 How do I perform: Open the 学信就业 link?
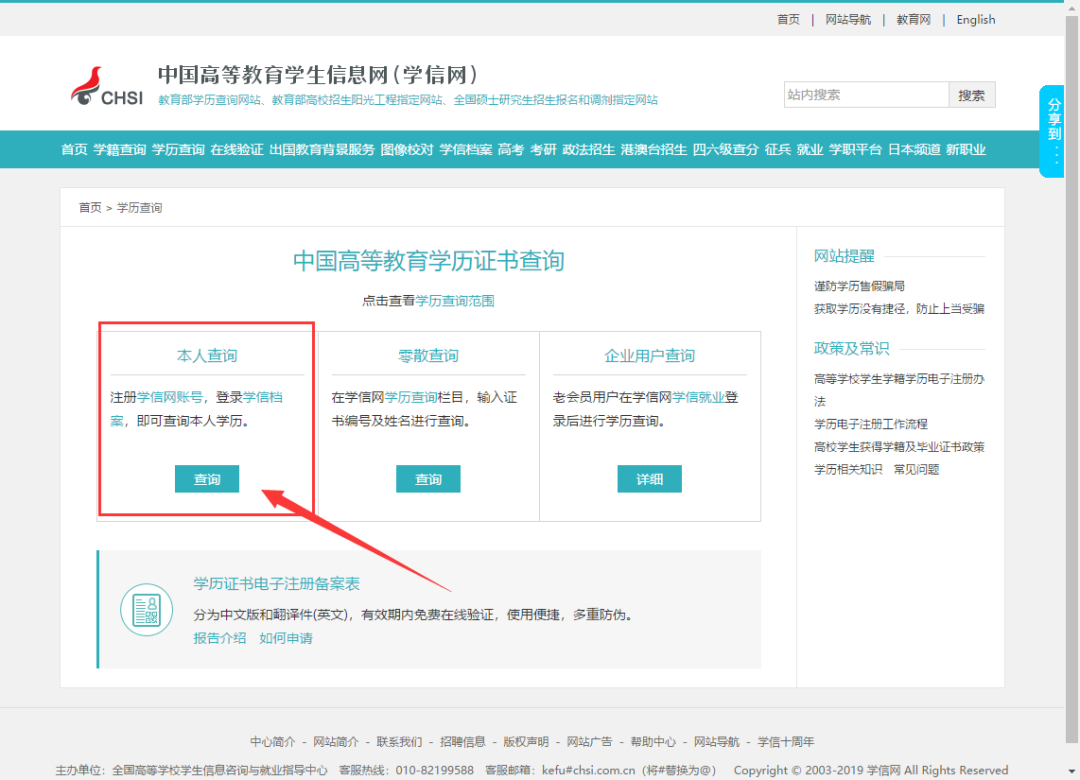point(698,397)
